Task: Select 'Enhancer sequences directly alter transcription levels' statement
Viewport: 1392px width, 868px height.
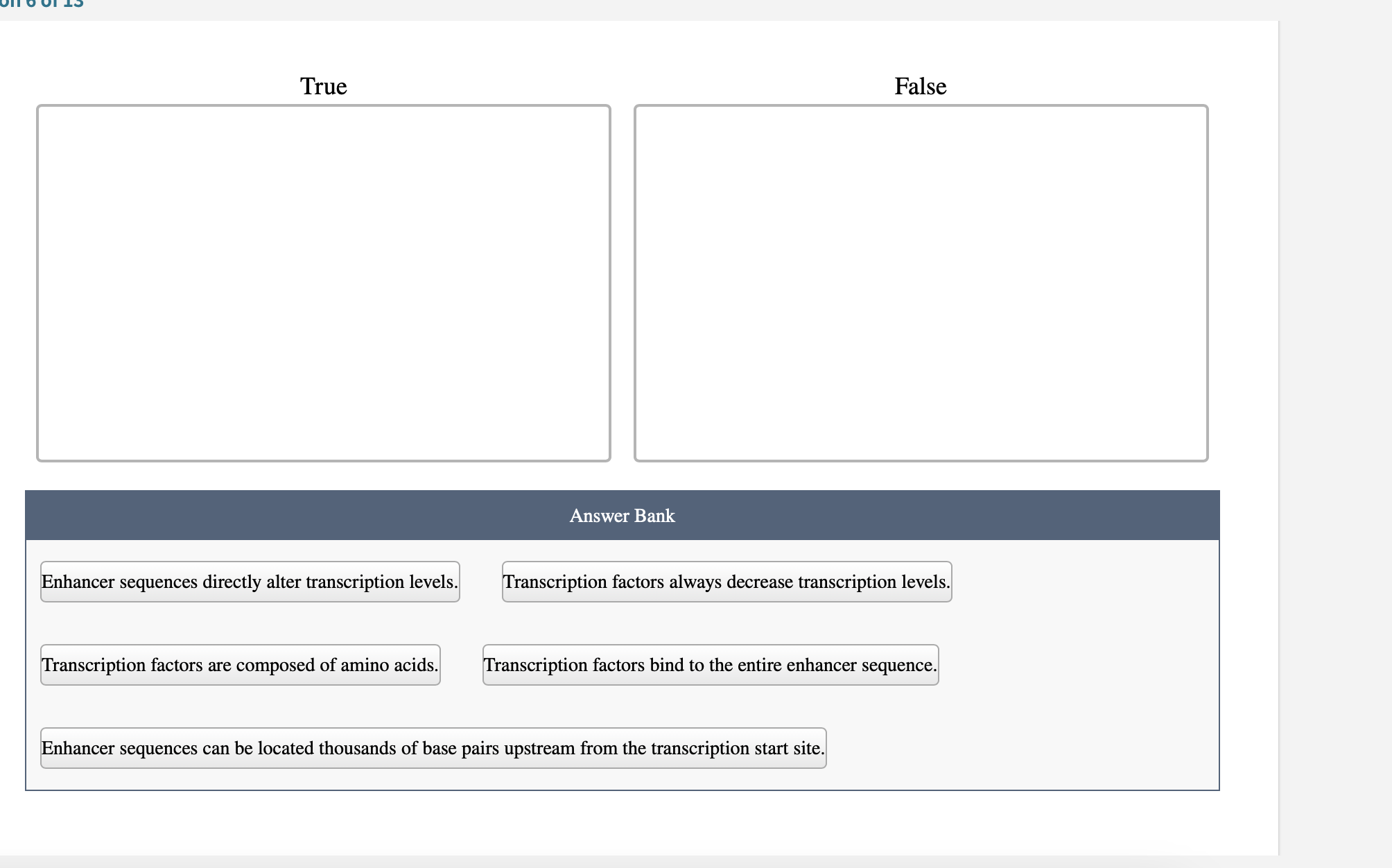Action: pyautogui.click(x=250, y=582)
